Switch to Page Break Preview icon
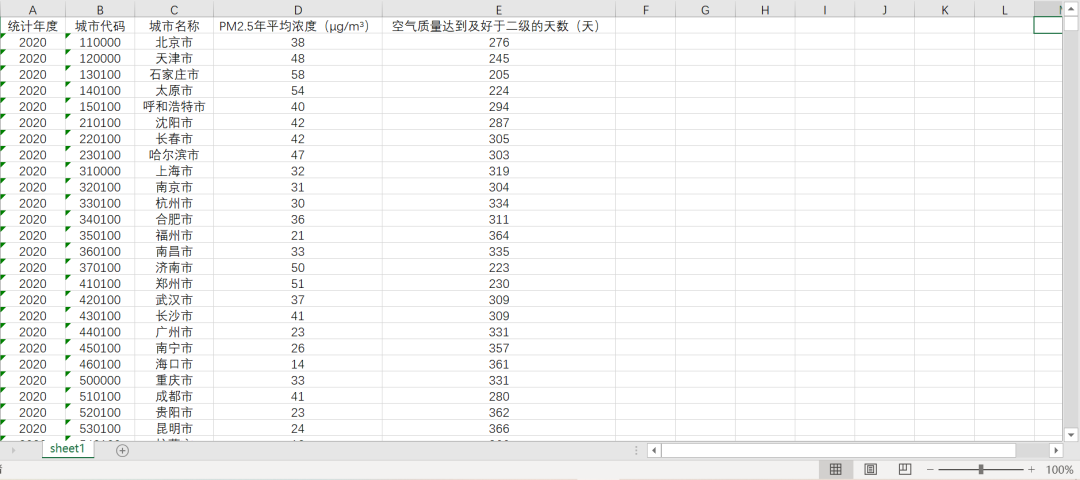Screen dimensions: 1080x480 (906, 469)
